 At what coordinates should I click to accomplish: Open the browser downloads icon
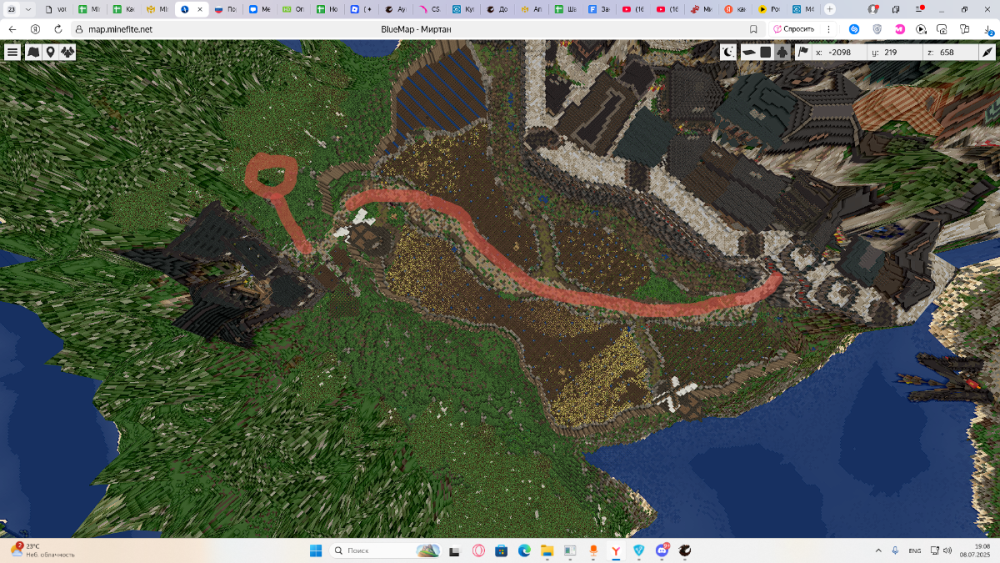[x=988, y=29]
